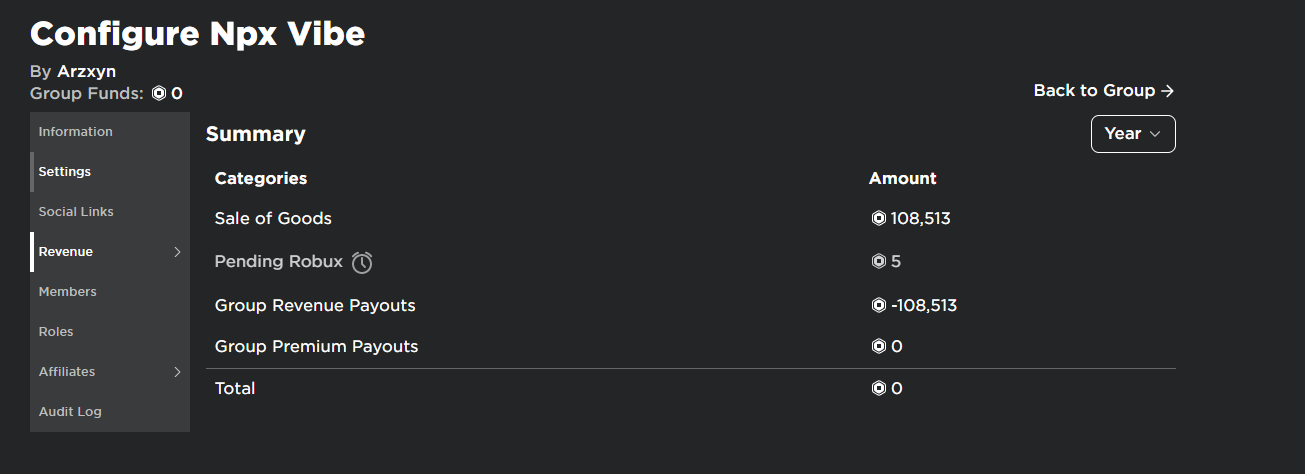
Task: Click the Robux icon beside Group Funds
Action: 159,94
